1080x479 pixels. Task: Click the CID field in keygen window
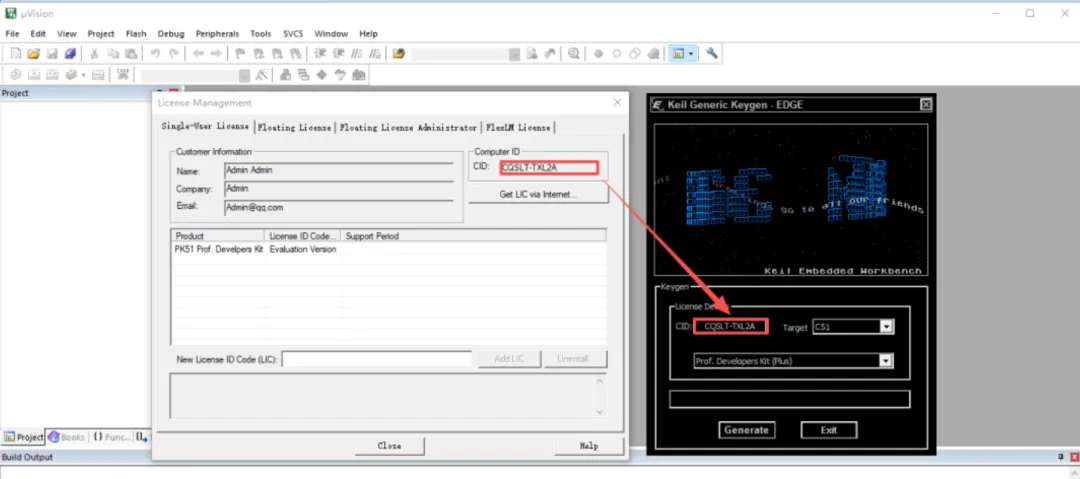click(x=730, y=327)
